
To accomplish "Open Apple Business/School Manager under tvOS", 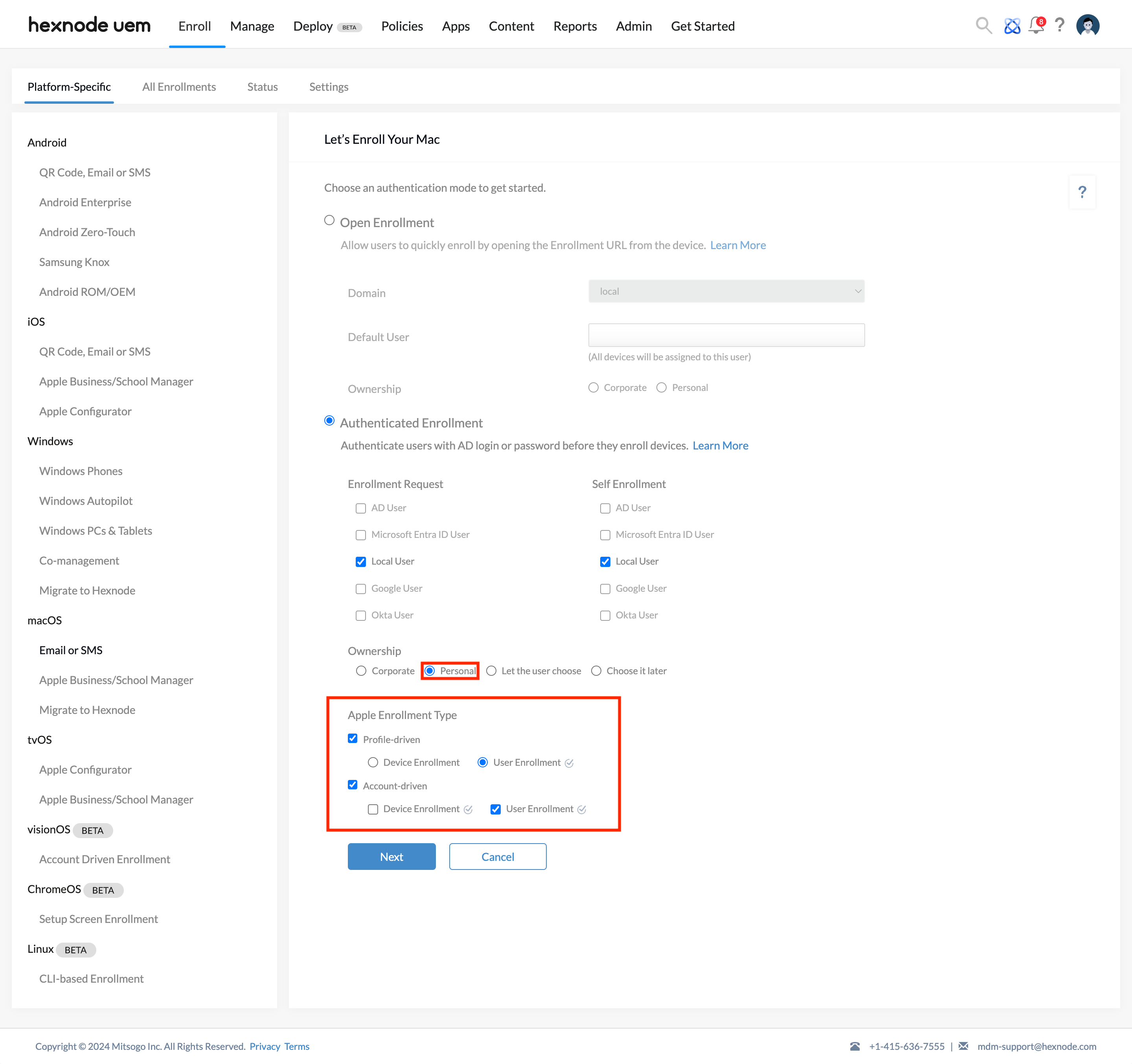I will click(116, 800).
